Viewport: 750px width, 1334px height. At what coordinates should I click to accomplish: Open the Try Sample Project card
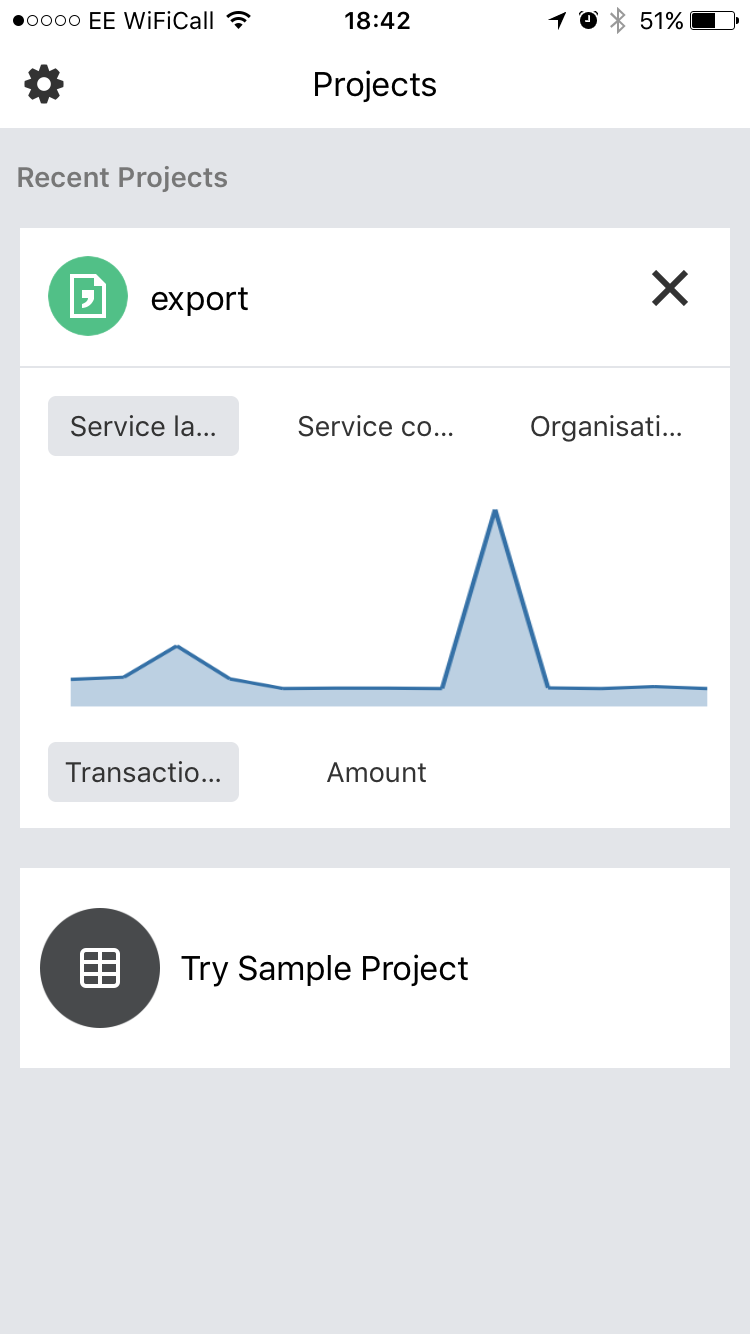[375, 968]
